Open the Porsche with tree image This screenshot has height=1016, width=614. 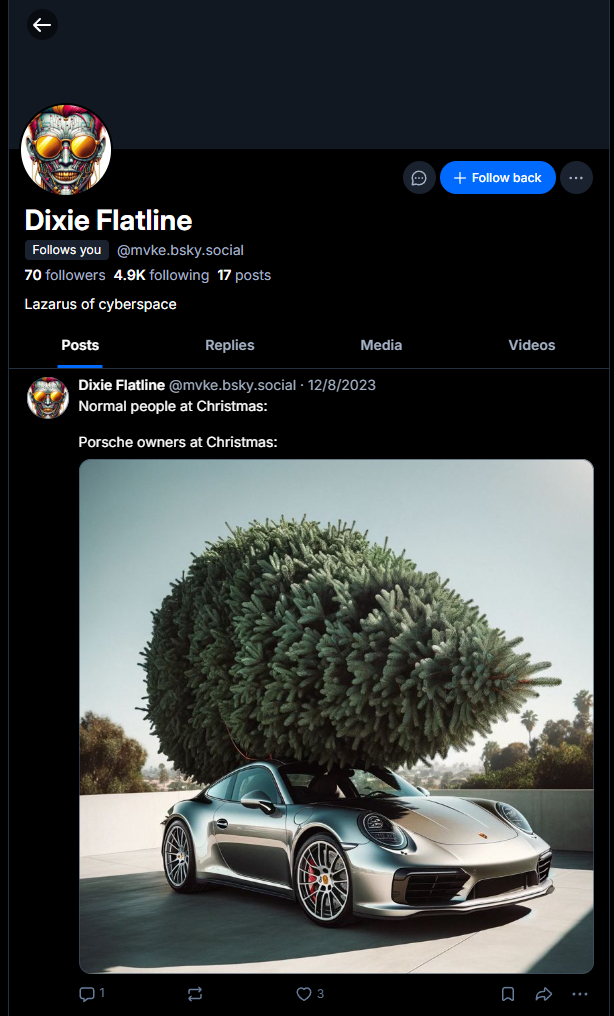(336, 716)
